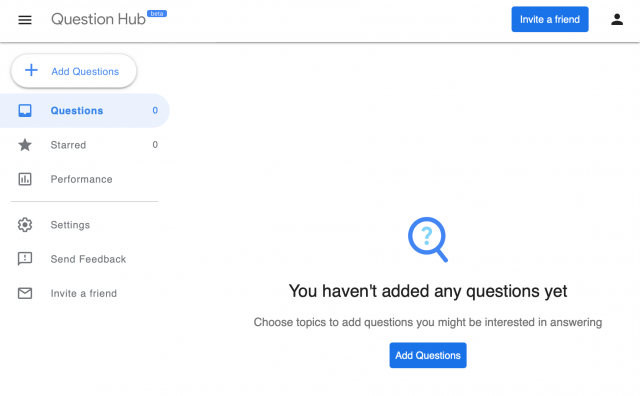Open the hamburger navigation menu

pyautogui.click(x=25, y=20)
